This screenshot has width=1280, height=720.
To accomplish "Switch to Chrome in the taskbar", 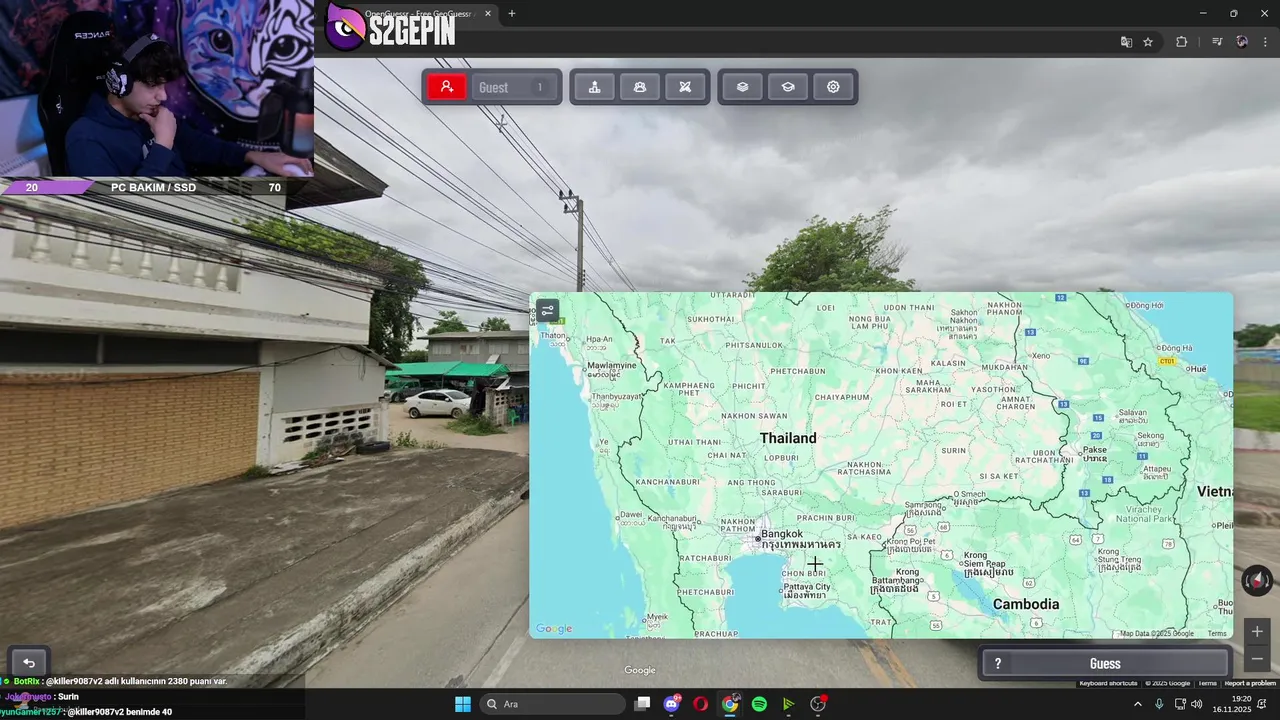I will [730, 704].
